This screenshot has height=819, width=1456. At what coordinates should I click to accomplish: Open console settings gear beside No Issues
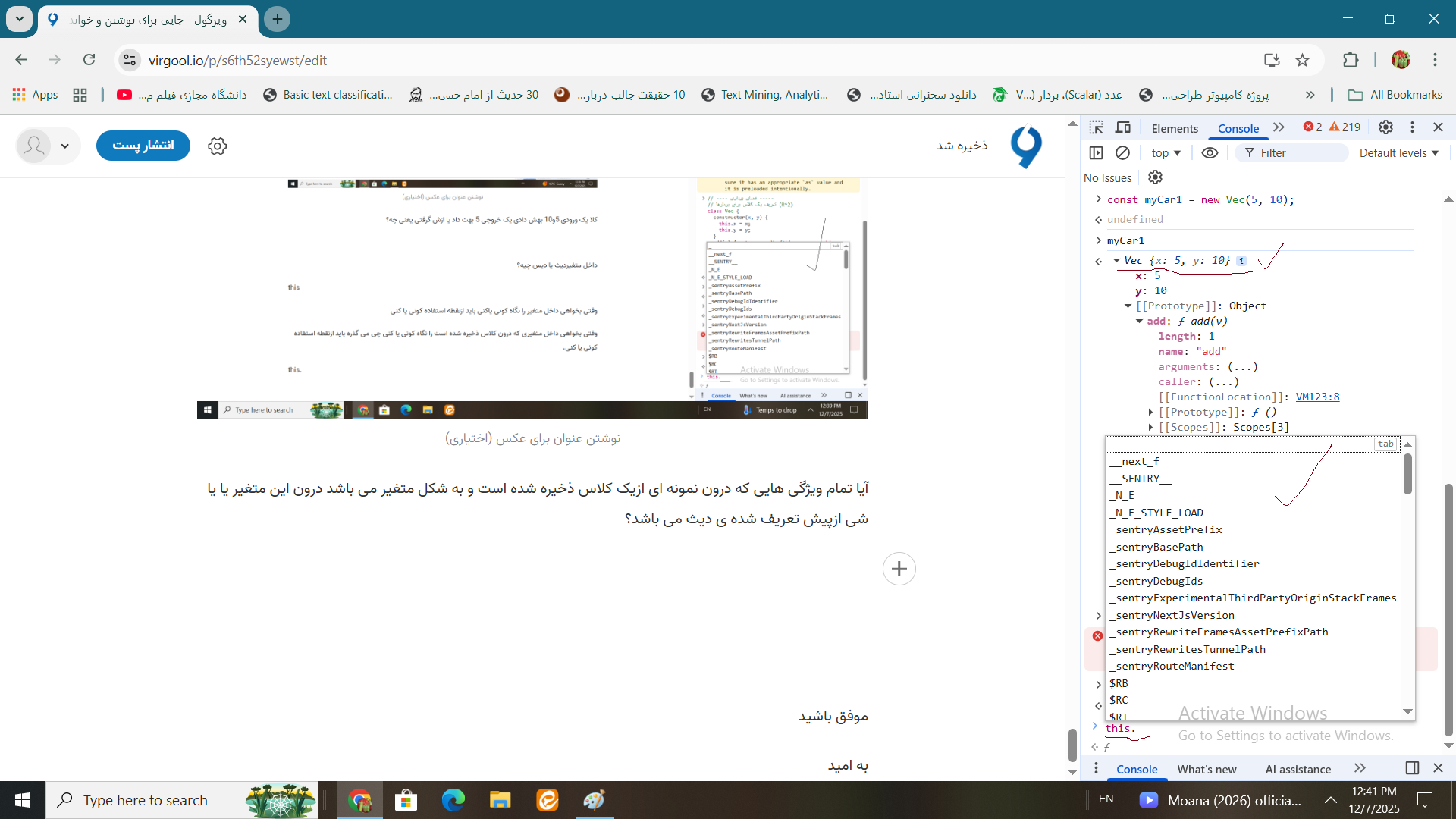pyautogui.click(x=1155, y=177)
